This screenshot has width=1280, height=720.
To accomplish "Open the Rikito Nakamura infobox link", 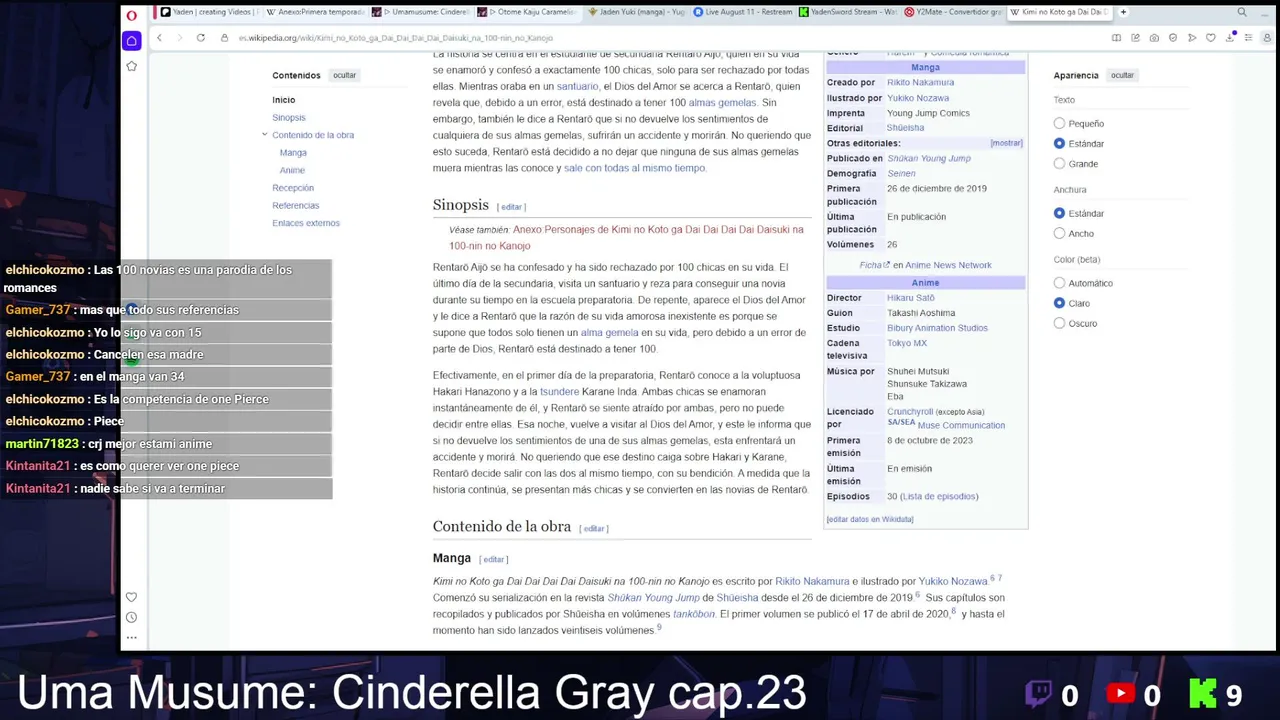I will [x=920, y=82].
